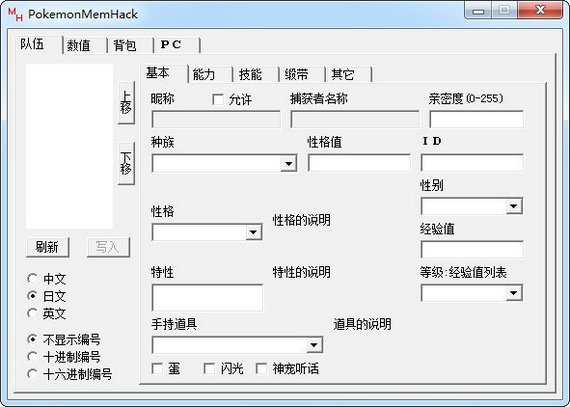Choose 十进制编号 radio option
570x407 pixels.
[64, 357]
